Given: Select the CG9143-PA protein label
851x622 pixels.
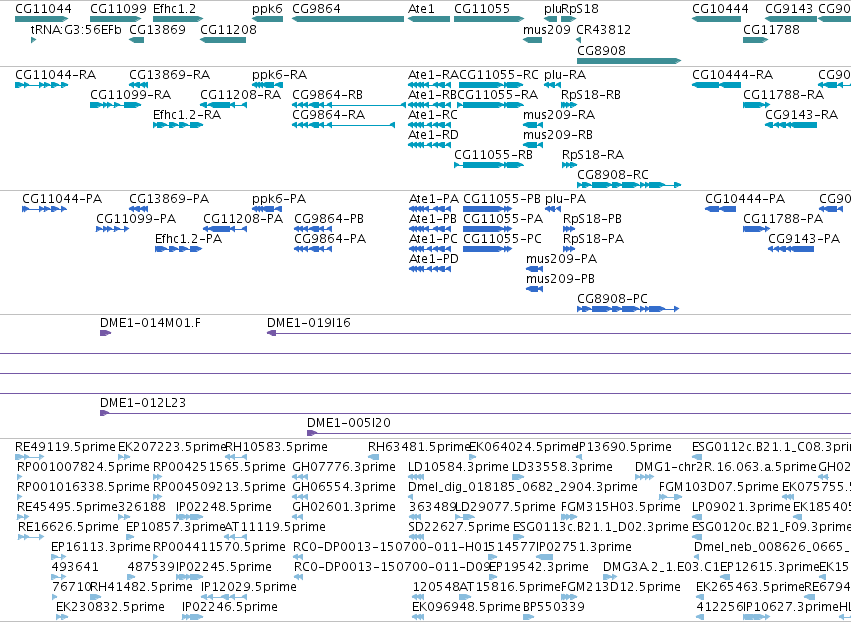Looking at the screenshot, I should click(x=804, y=239).
